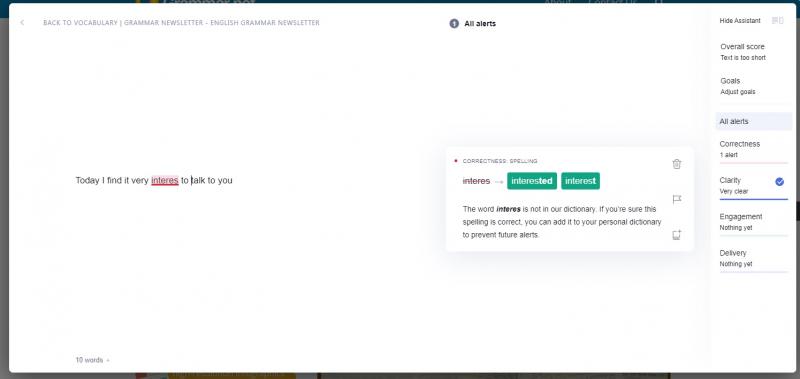This screenshot has height=379, width=800.
Task: Flag the interes suggestion as incorrect
Action: click(677, 199)
